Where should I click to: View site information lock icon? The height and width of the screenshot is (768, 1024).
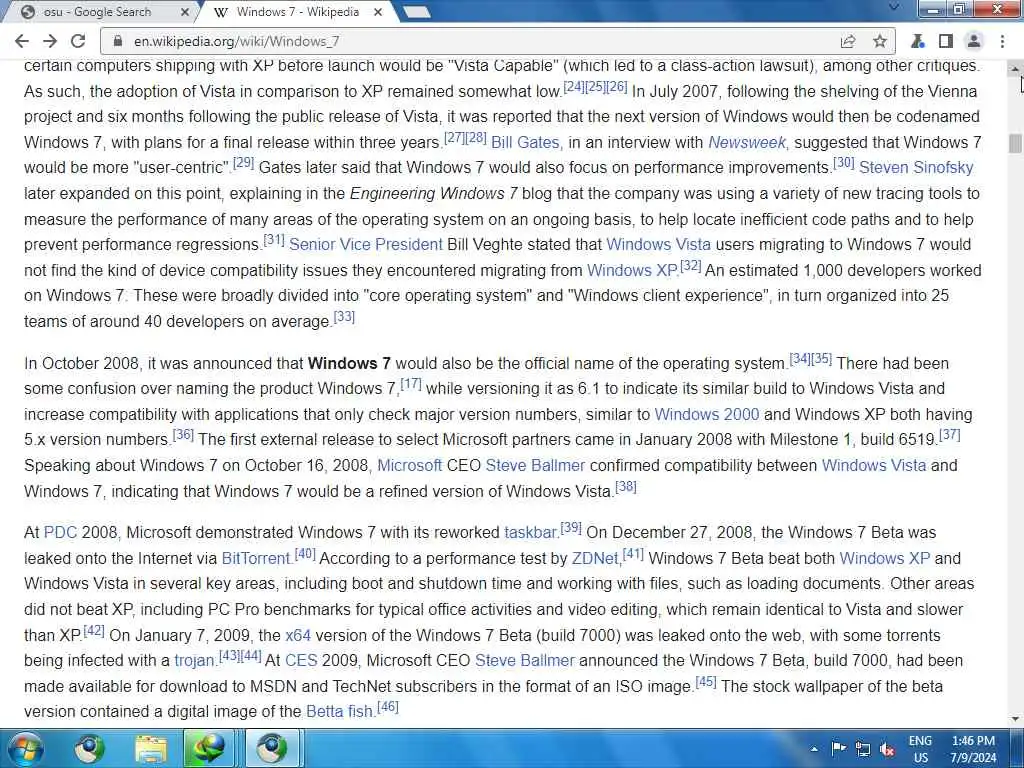118,41
